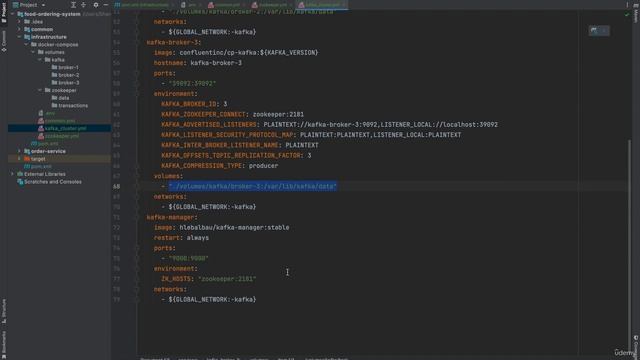Click the kafka-manager service key

pyautogui.click(x=172, y=217)
